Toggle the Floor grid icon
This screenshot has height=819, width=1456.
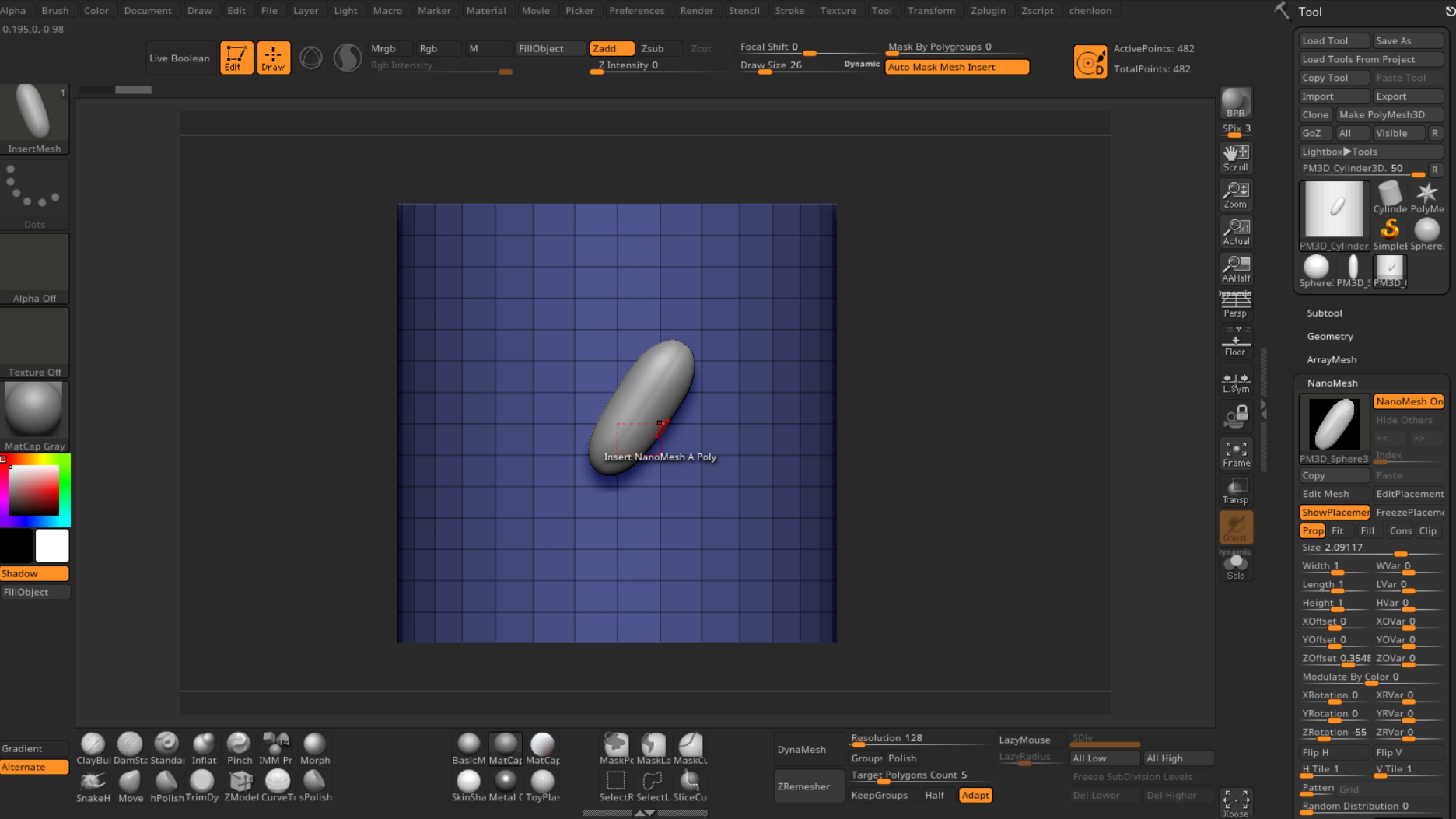(x=1235, y=342)
